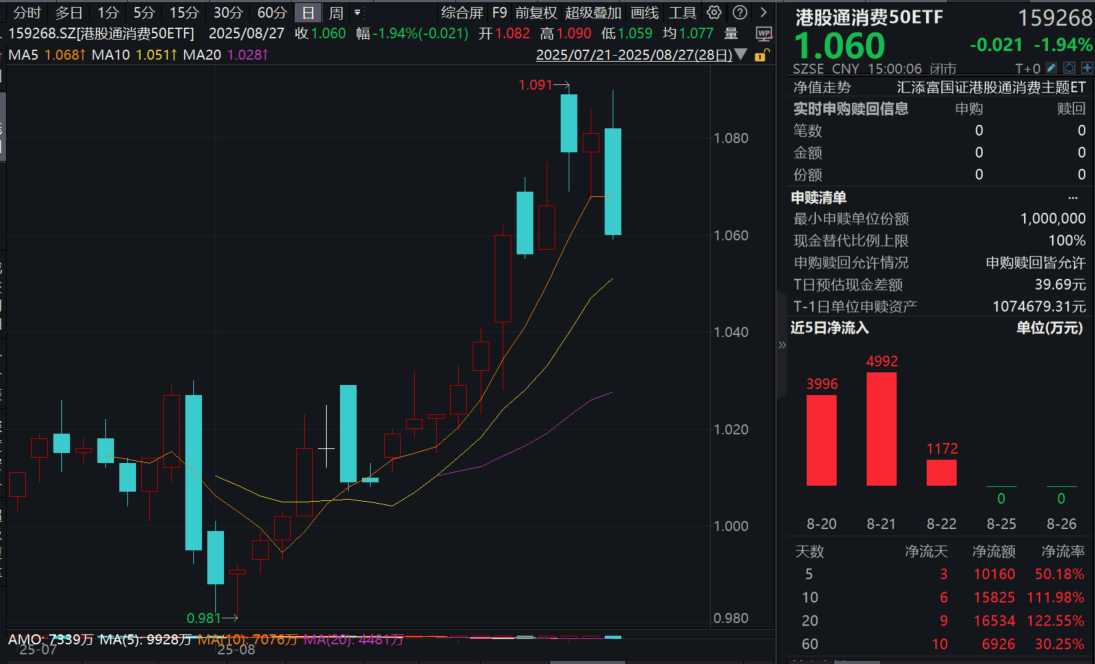Open the 28日 date range dropdown arrow

739,53
